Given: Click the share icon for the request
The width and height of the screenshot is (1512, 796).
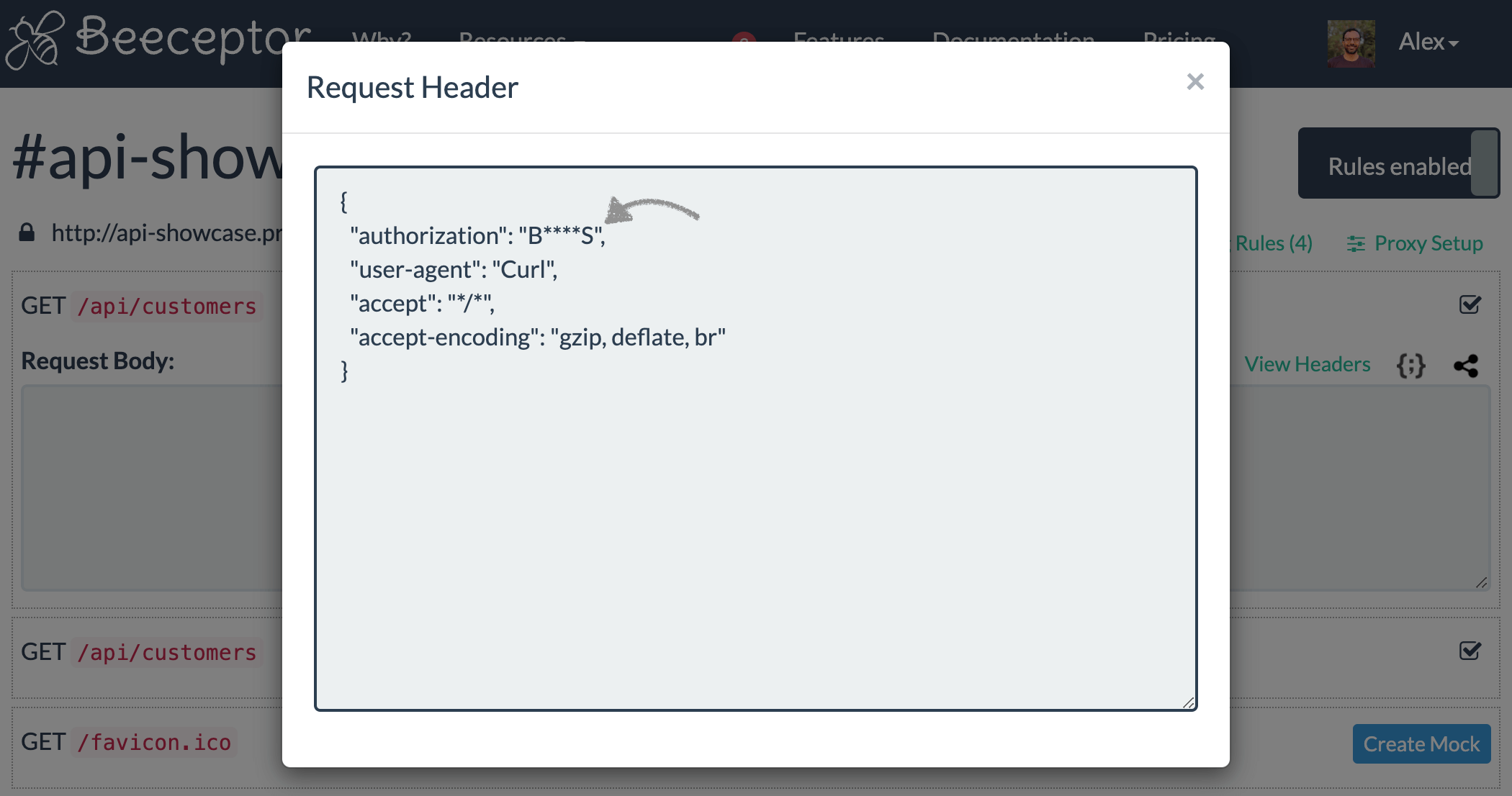Looking at the screenshot, I should click(x=1466, y=365).
